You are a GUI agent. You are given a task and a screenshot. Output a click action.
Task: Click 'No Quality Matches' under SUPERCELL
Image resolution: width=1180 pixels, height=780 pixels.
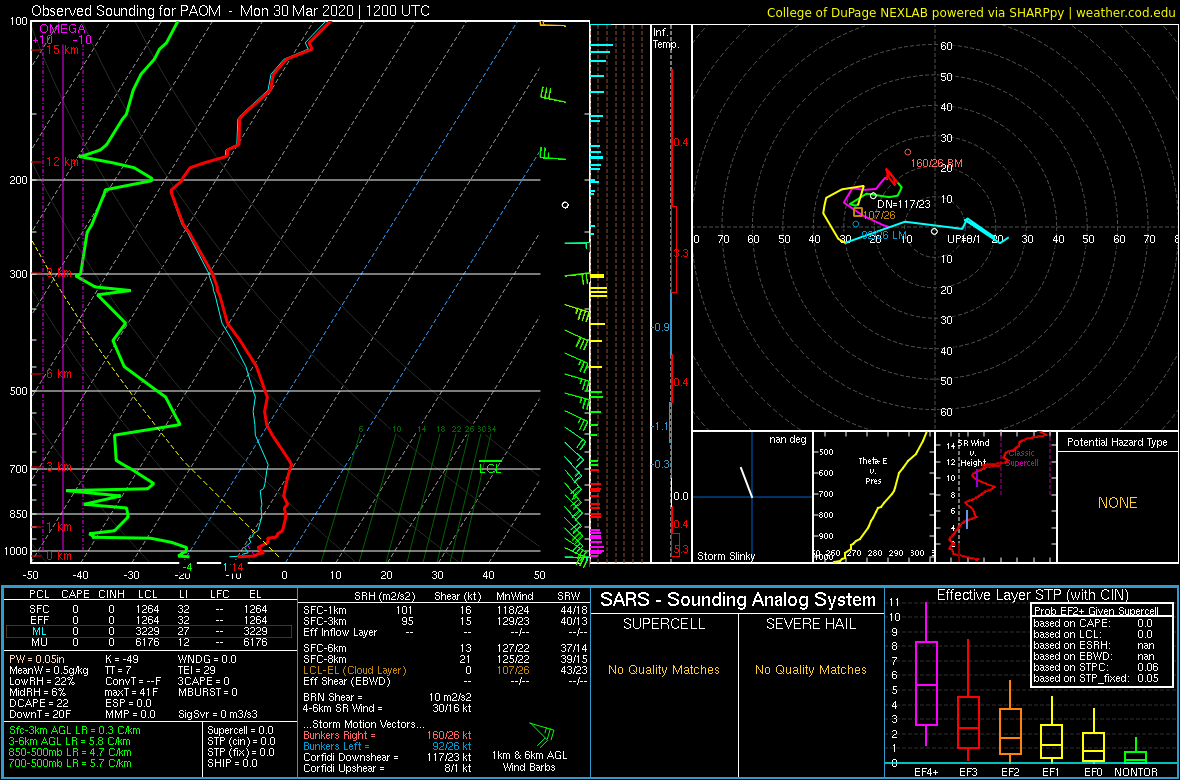[664, 669]
